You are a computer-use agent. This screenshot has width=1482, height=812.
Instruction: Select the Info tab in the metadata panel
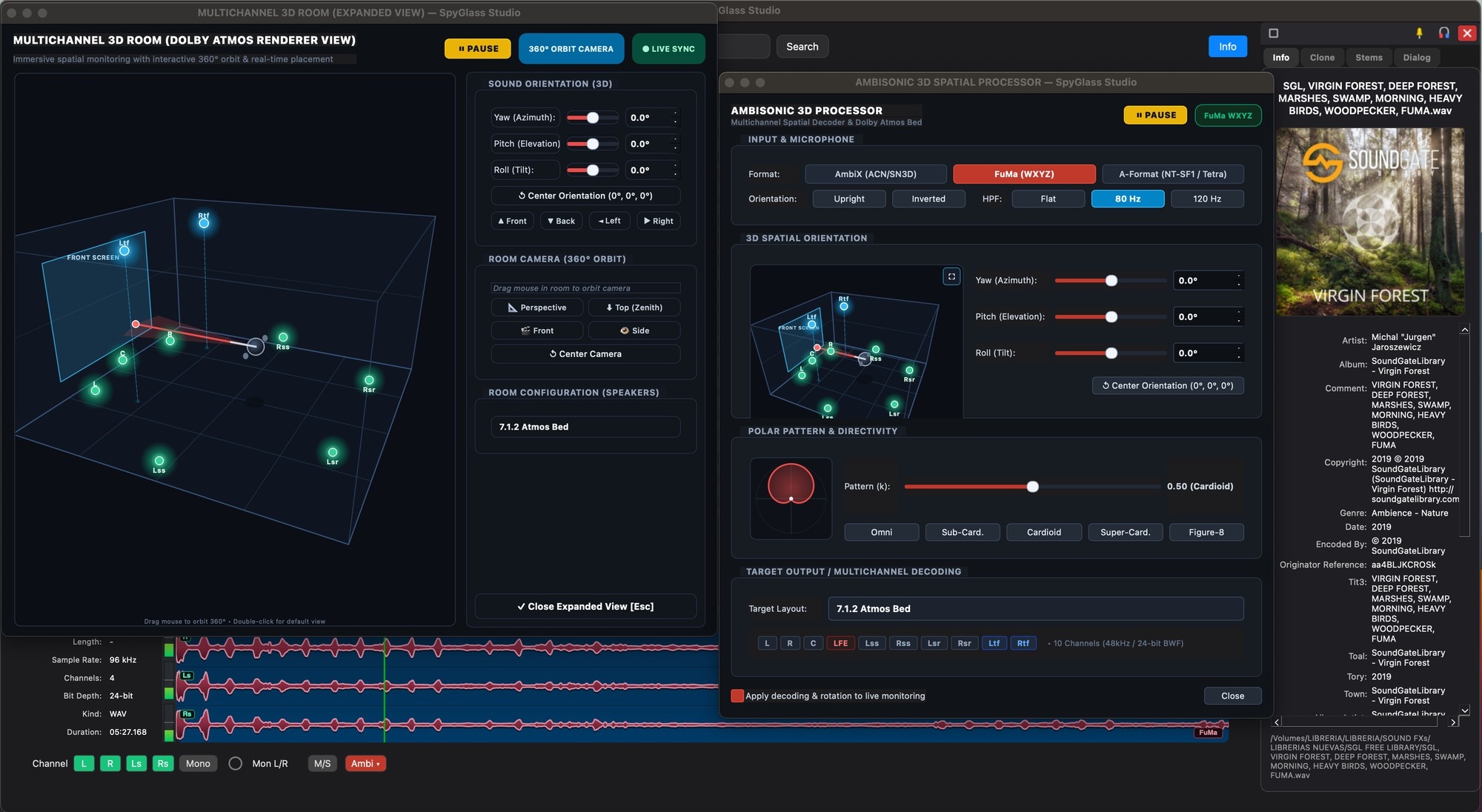click(x=1280, y=57)
